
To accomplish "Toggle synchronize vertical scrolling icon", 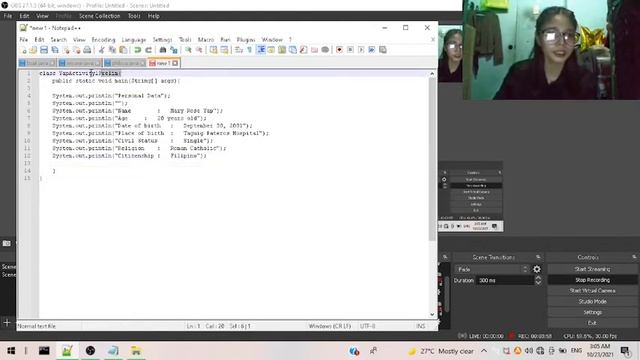I will [213, 50].
